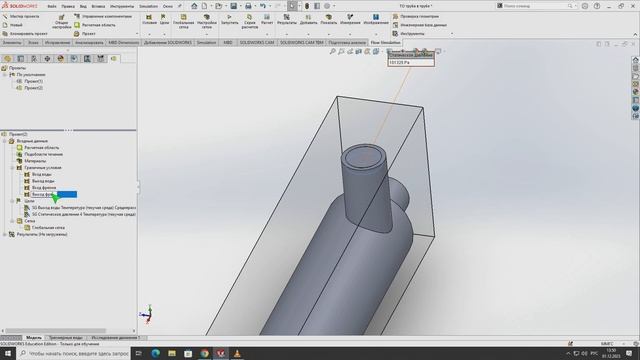Switch to the Добавления SOLIDWORKS tab
Screen dimensions: 640x360
[167, 42]
